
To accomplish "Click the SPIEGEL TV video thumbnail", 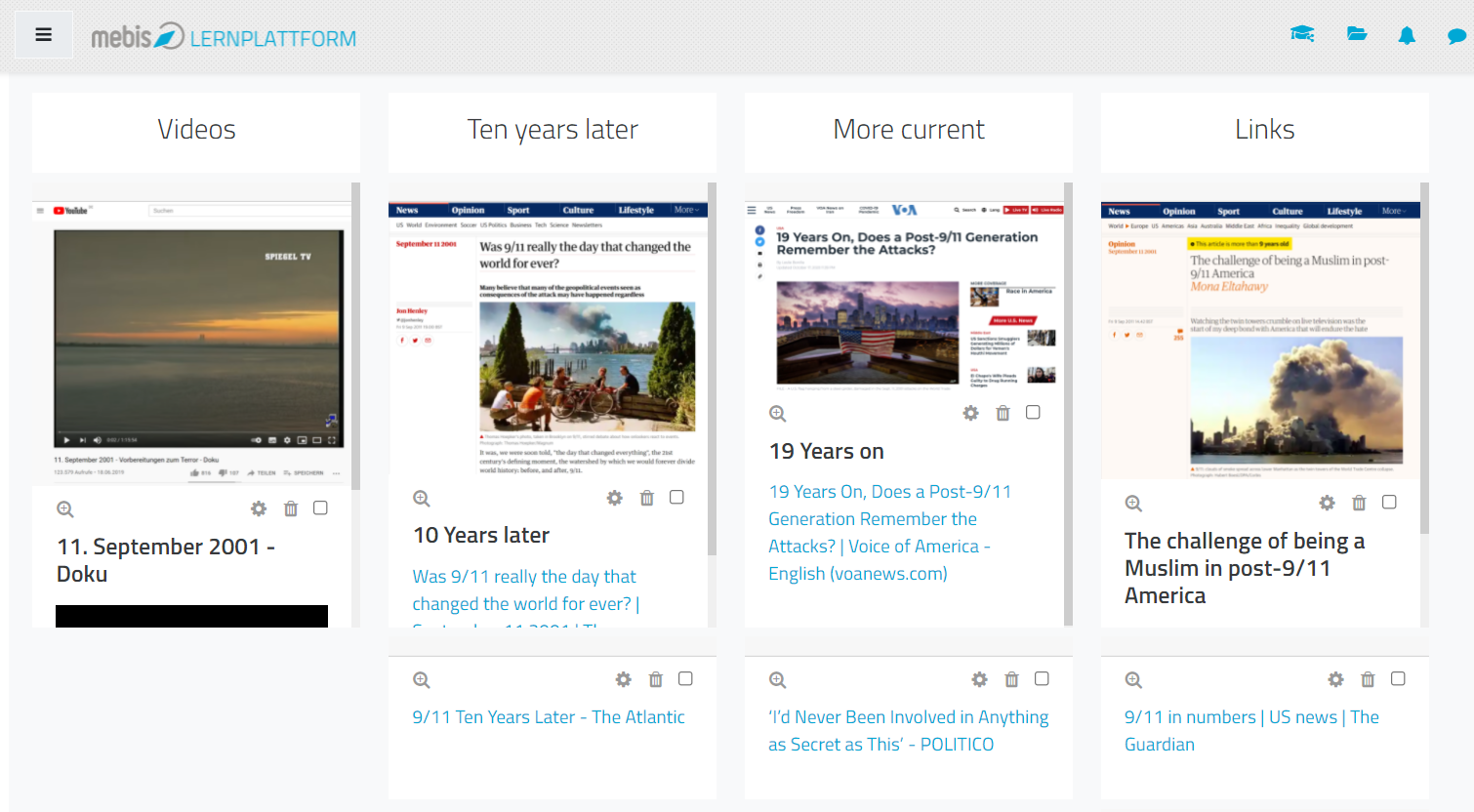I will pos(199,338).
